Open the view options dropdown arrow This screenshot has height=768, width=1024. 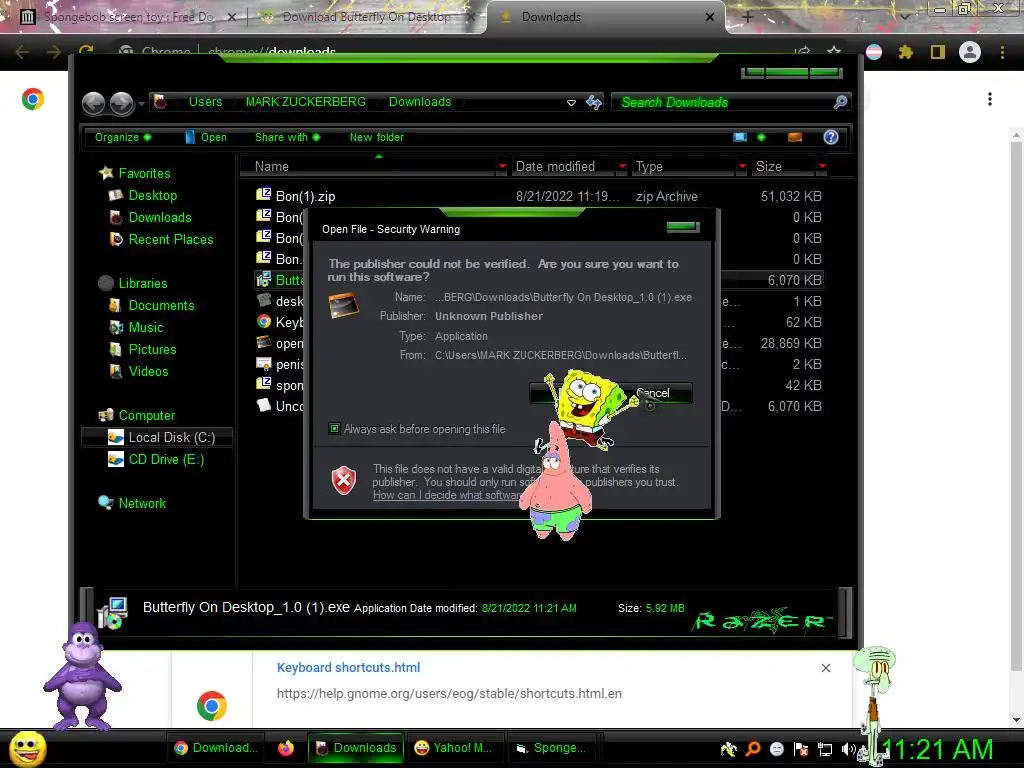click(761, 137)
